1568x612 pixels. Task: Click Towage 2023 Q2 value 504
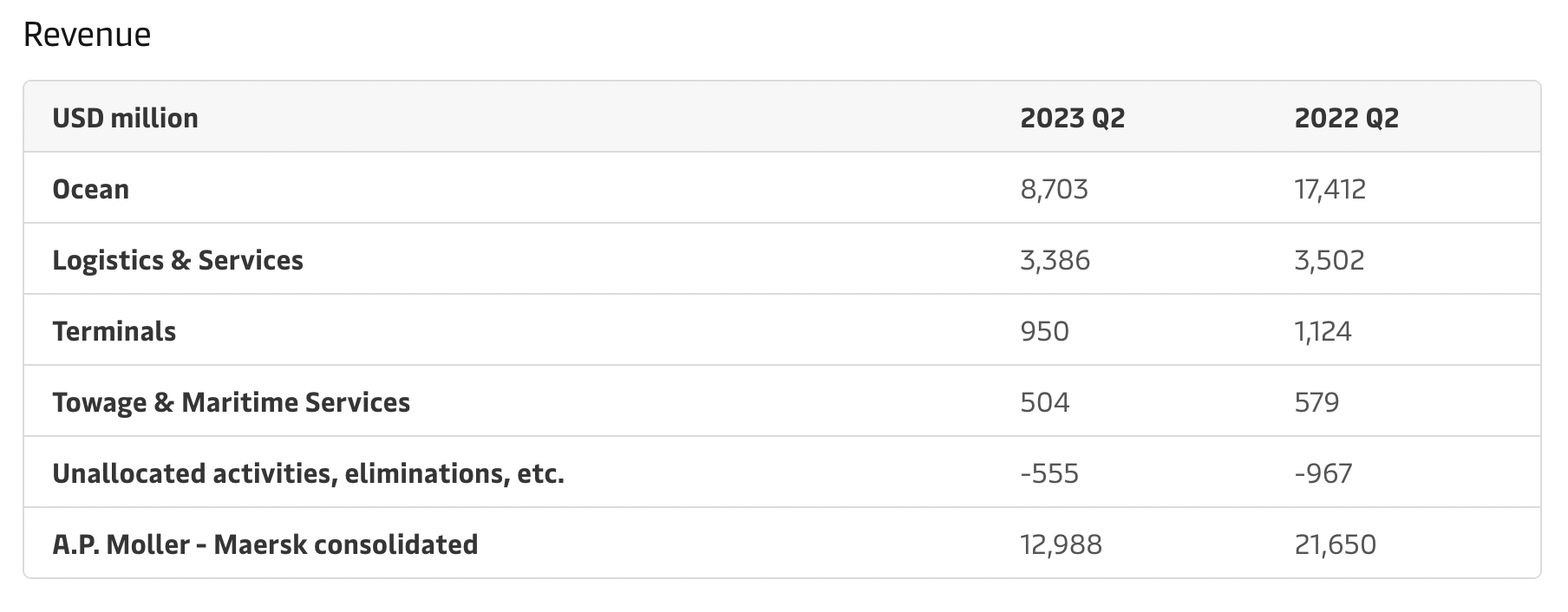click(1044, 402)
